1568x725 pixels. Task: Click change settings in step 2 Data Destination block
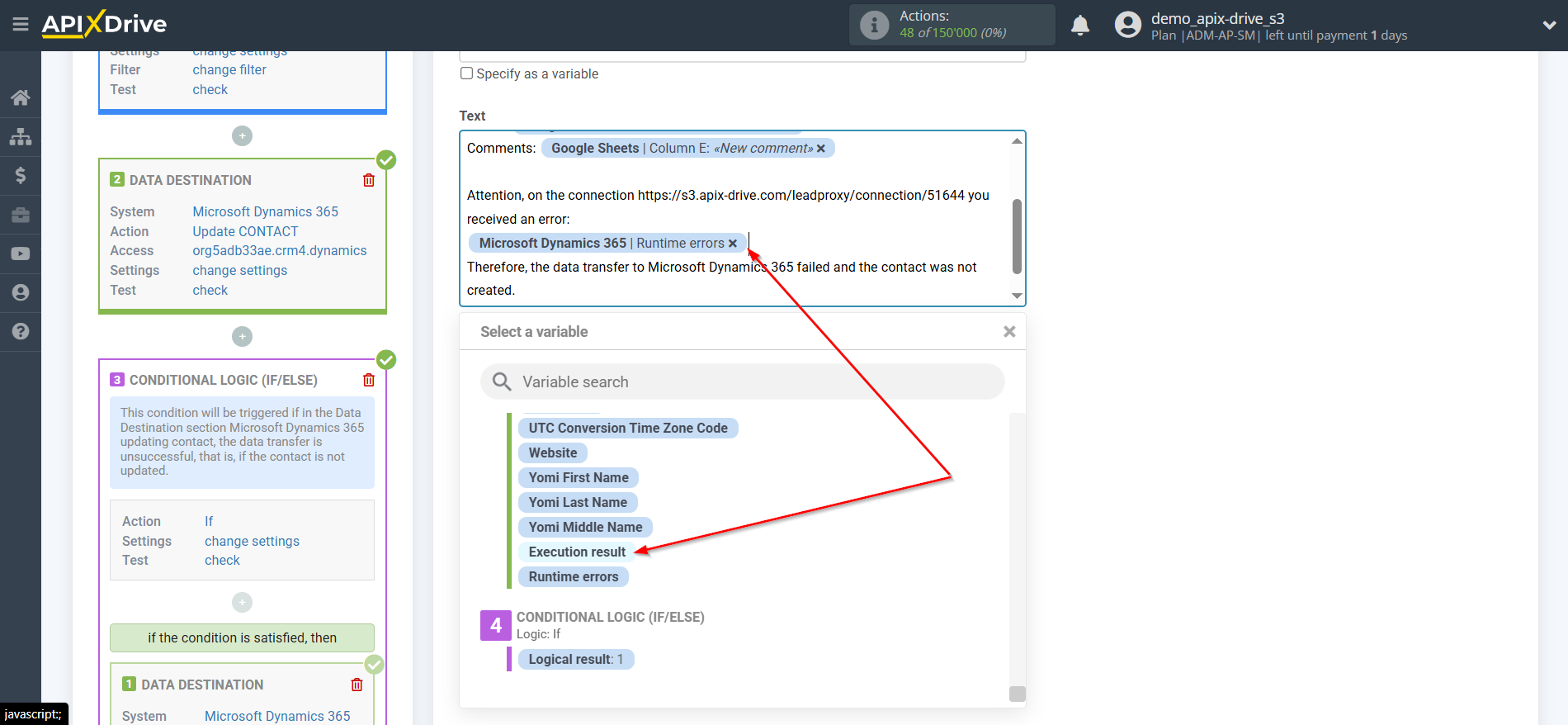240,271
